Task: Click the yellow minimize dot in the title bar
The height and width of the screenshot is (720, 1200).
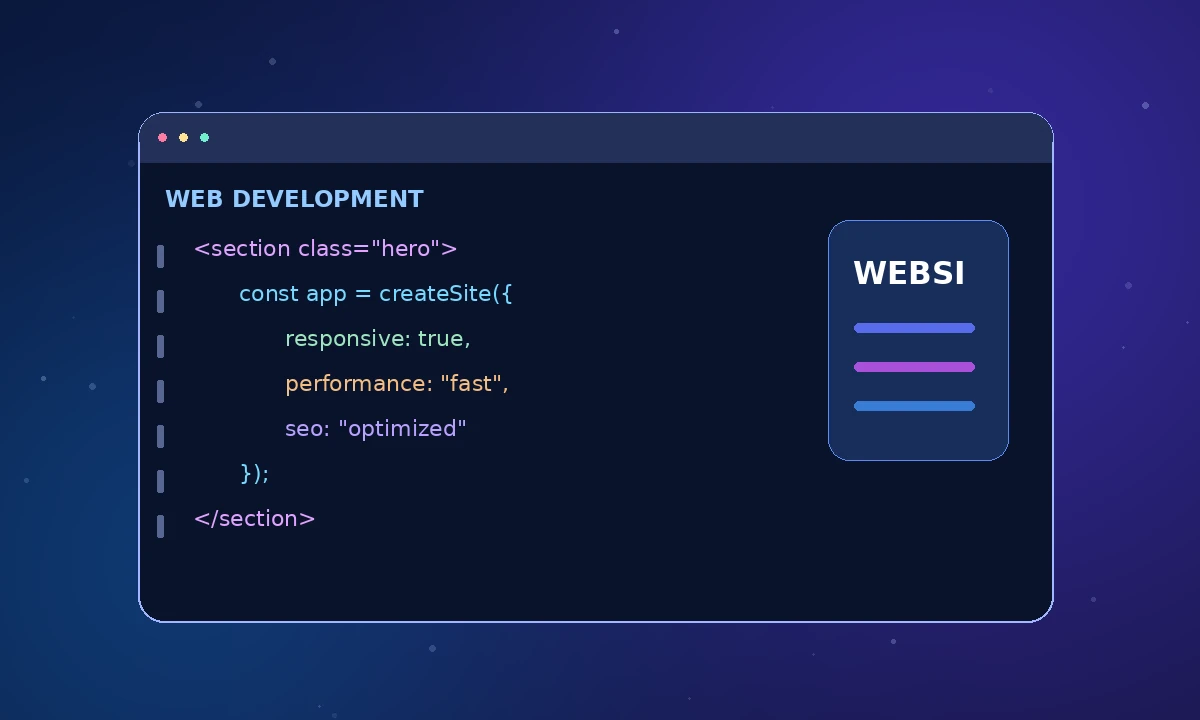Action: tap(183, 138)
